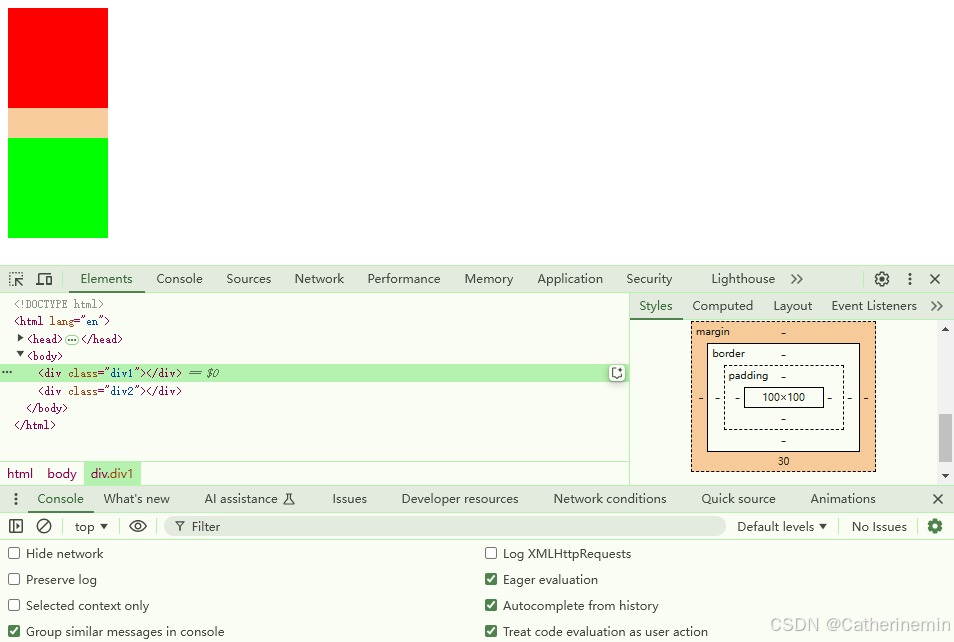Open the AI assistance drawer tab
This screenshot has width=954, height=642.
coord(249,499)
